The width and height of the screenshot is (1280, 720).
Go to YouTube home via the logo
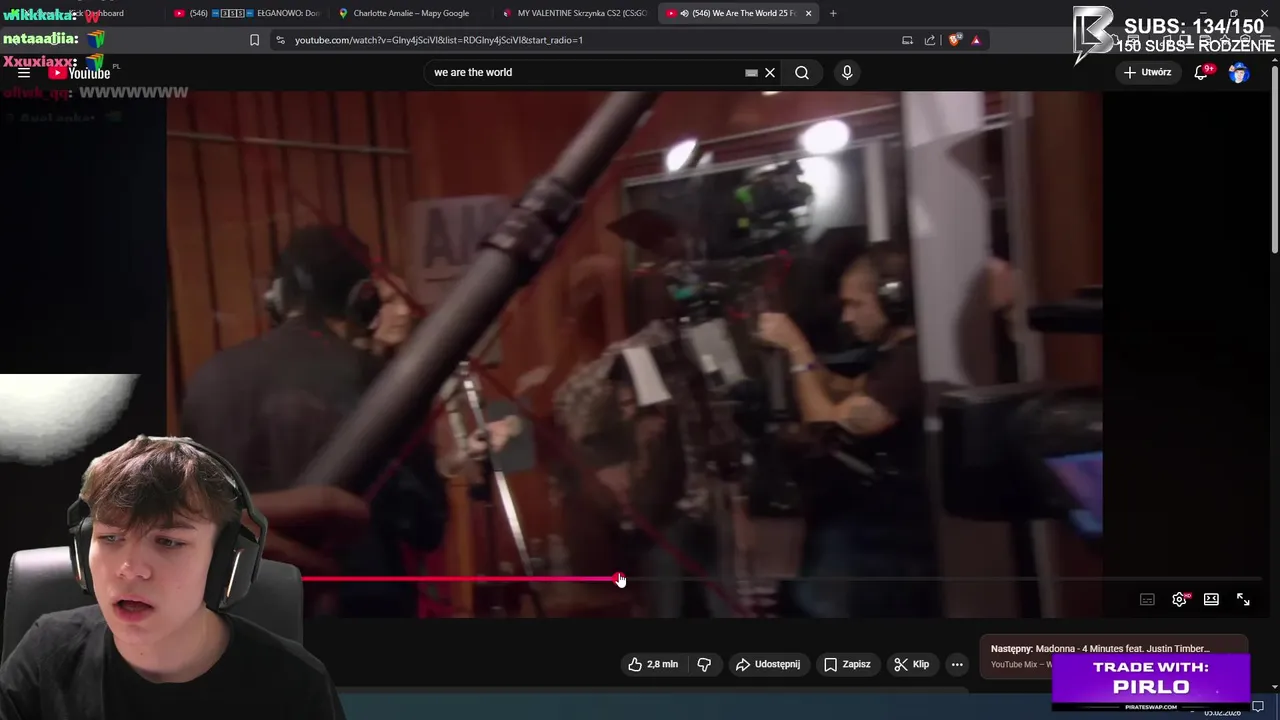click(79, 73)
